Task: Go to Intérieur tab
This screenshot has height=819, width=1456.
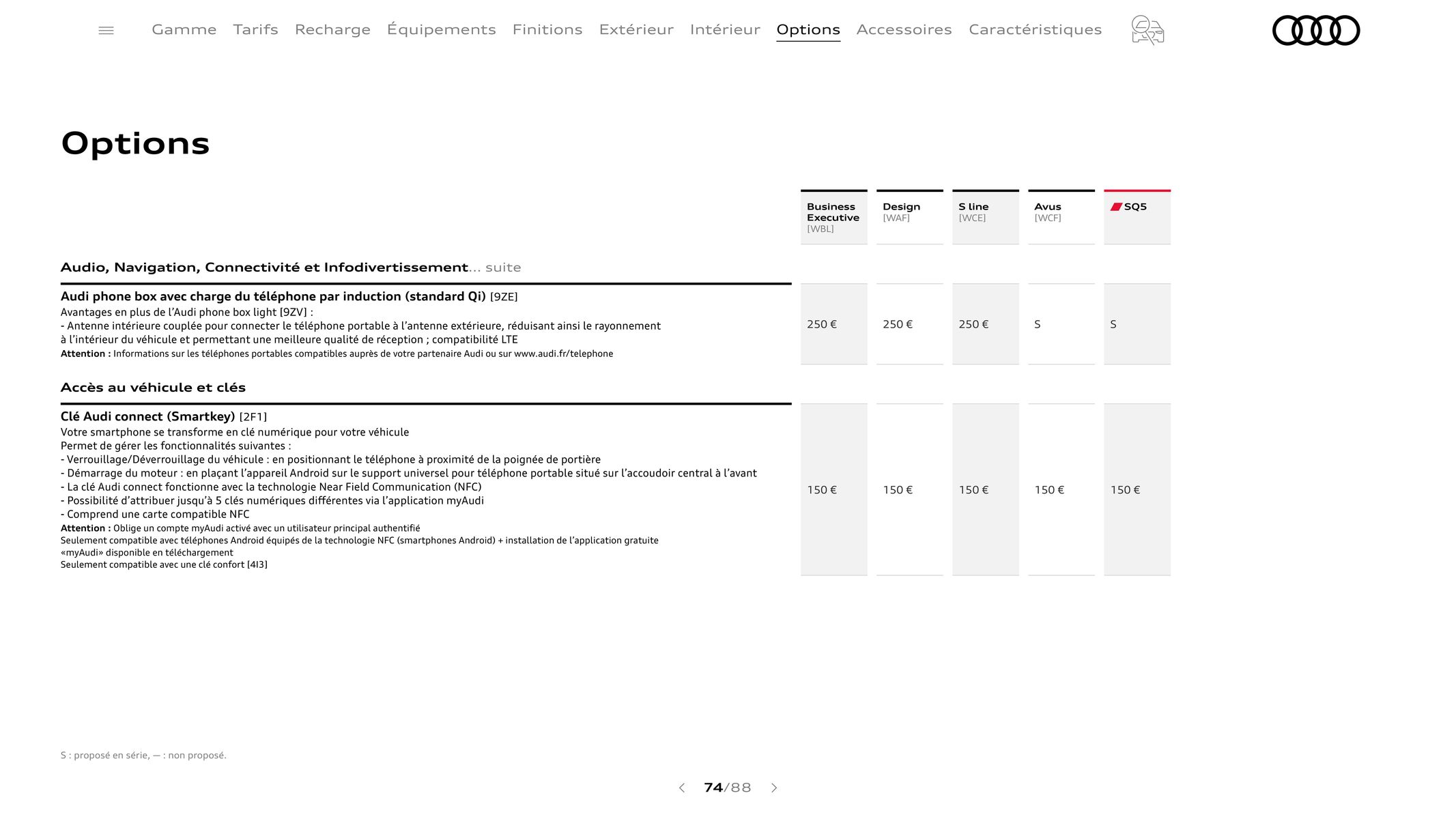Action: 725,29
